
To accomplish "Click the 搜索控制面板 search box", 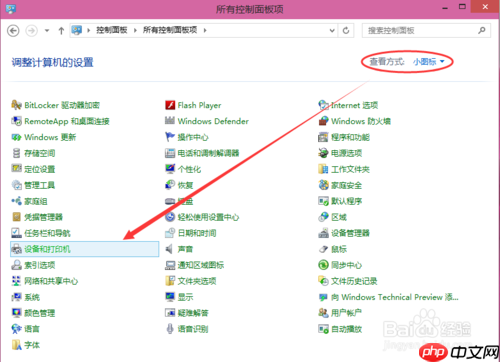I will click(x=426, y=31).
